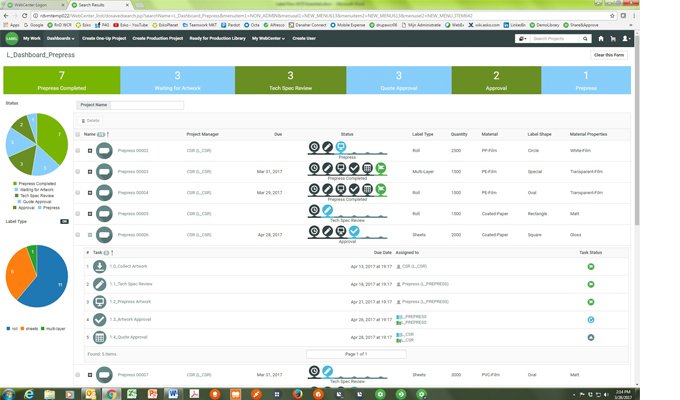Expand the Prepress 00003 row
680x400 pixels.
[x=90, y=172]
